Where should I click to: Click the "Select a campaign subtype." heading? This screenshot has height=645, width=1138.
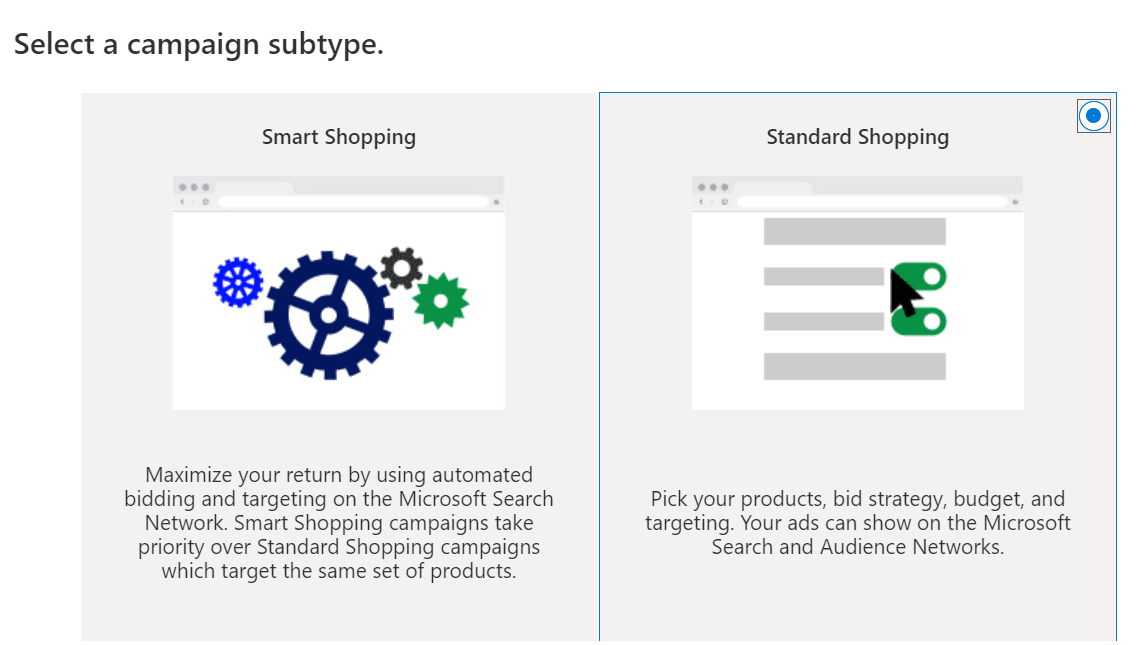199,45
